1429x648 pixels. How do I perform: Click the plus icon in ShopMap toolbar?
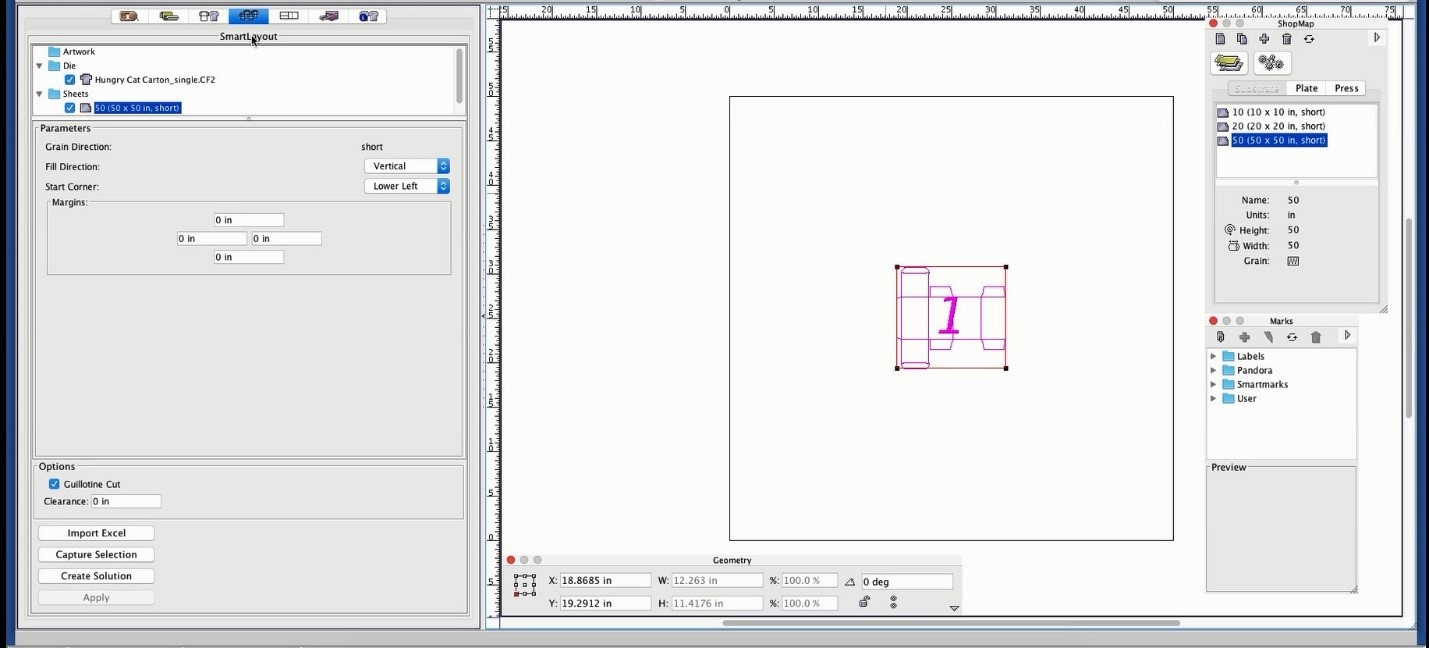[1264, 39]
